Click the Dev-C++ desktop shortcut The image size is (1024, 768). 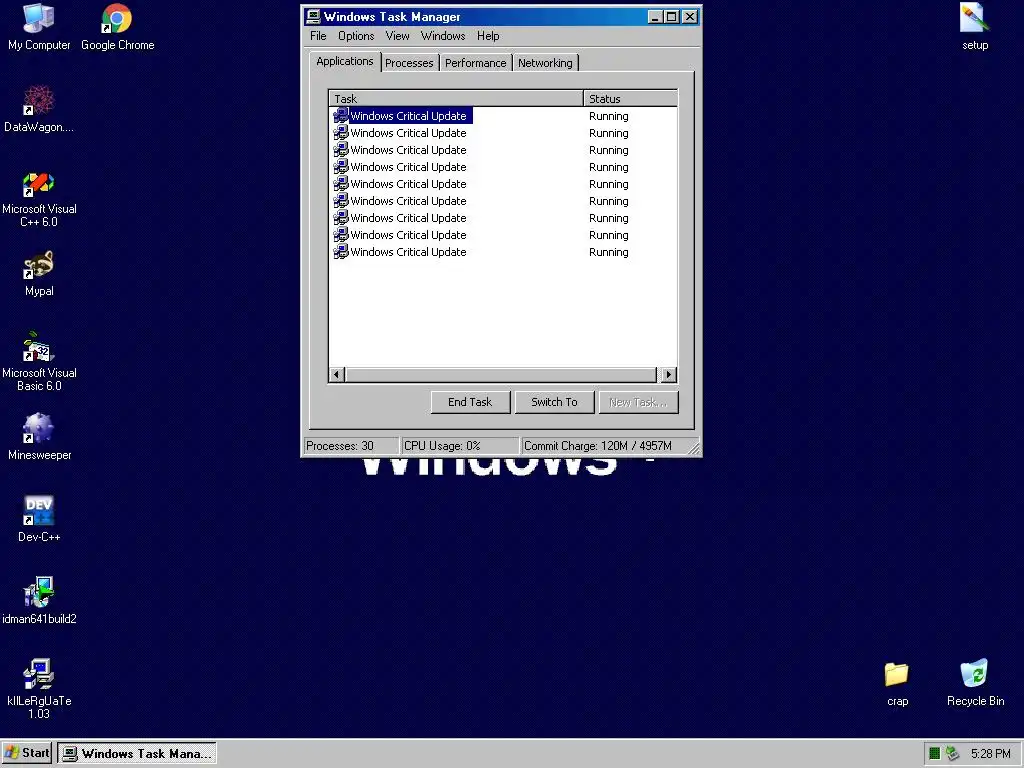(39, 519)
